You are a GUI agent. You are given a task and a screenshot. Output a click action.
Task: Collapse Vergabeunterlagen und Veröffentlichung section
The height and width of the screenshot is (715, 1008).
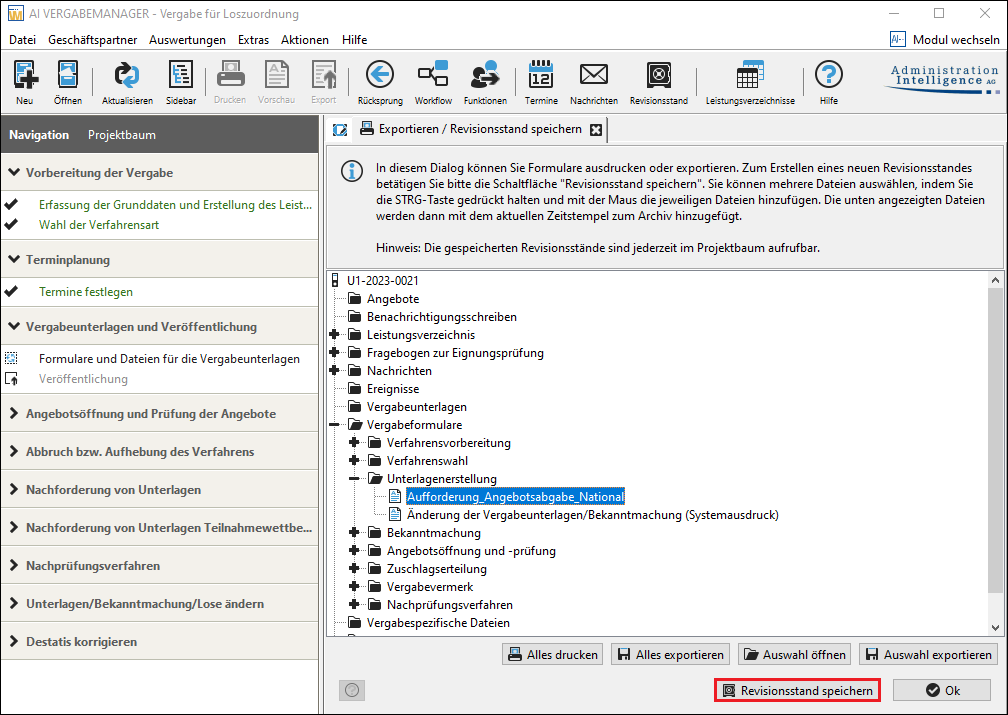tap(14, 326)
